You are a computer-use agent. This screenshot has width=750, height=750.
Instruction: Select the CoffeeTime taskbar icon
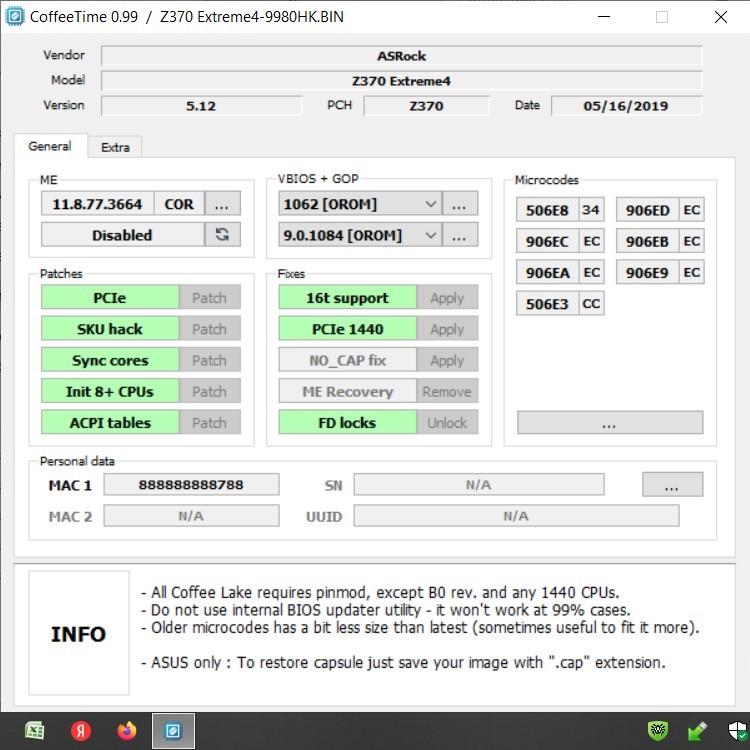173,730
